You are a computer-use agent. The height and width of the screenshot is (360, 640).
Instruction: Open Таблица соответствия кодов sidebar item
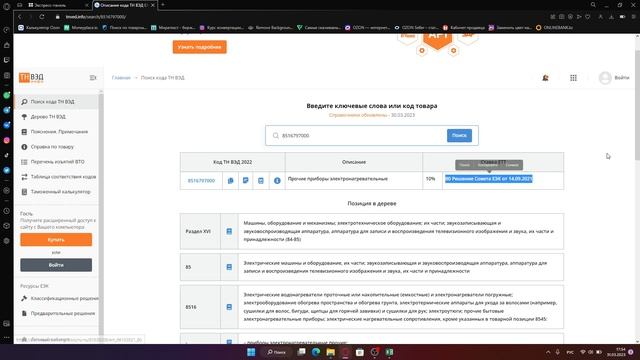[x=56, y=177]
